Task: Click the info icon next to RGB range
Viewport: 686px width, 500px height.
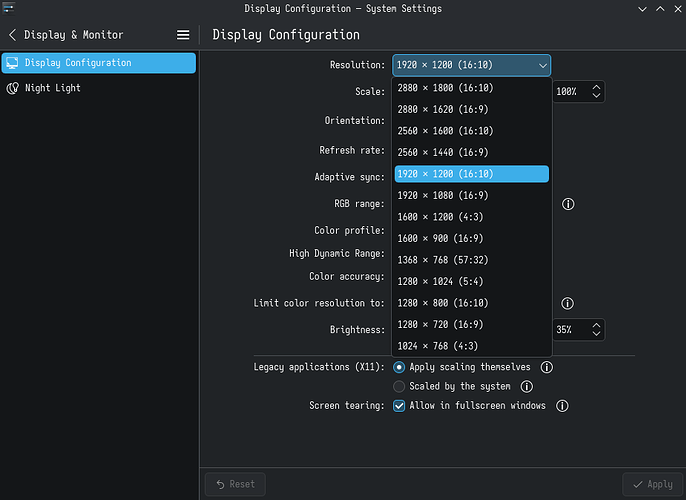Action: coord(568,203)
